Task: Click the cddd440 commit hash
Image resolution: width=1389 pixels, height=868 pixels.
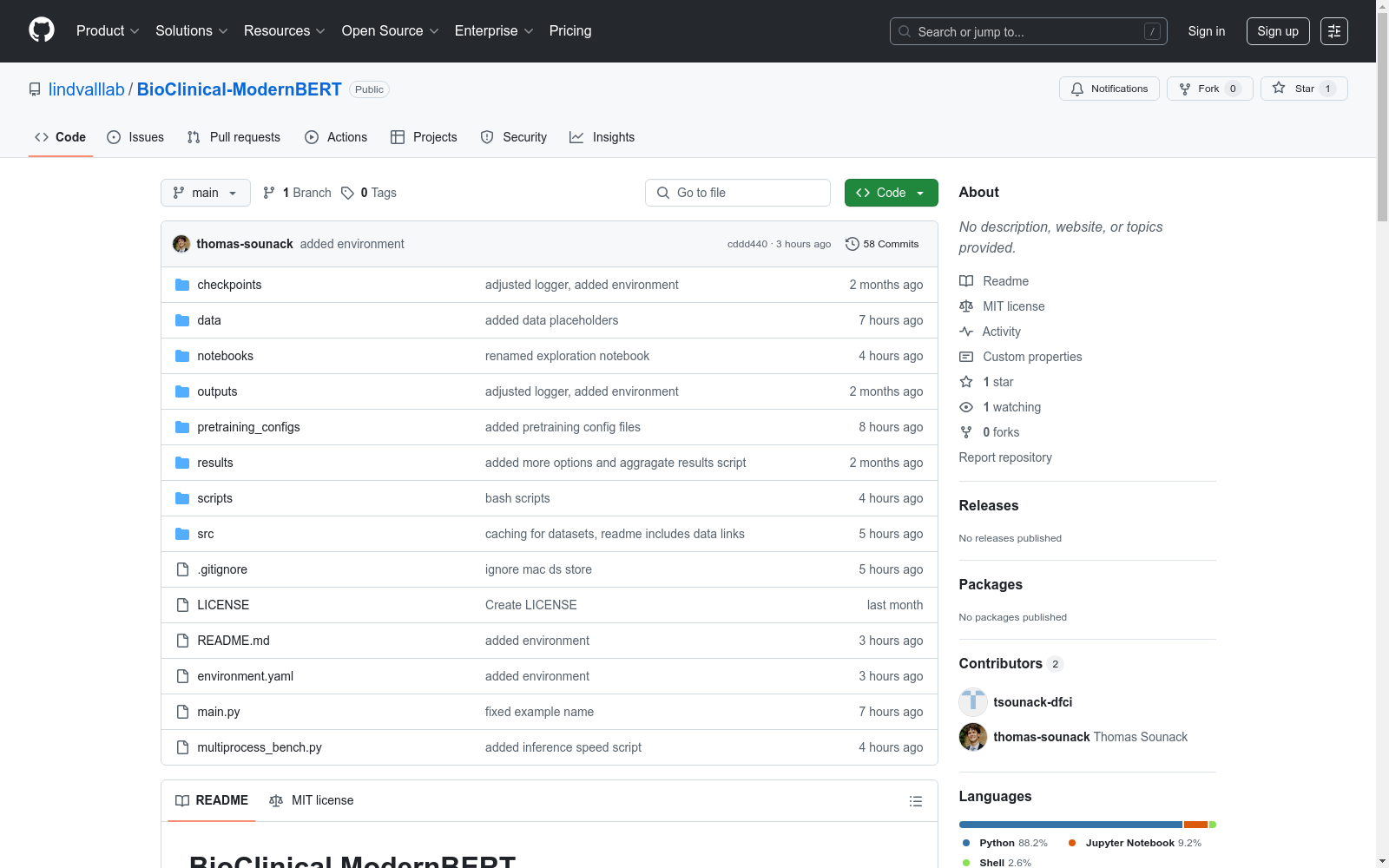Action: click(747, 244)
